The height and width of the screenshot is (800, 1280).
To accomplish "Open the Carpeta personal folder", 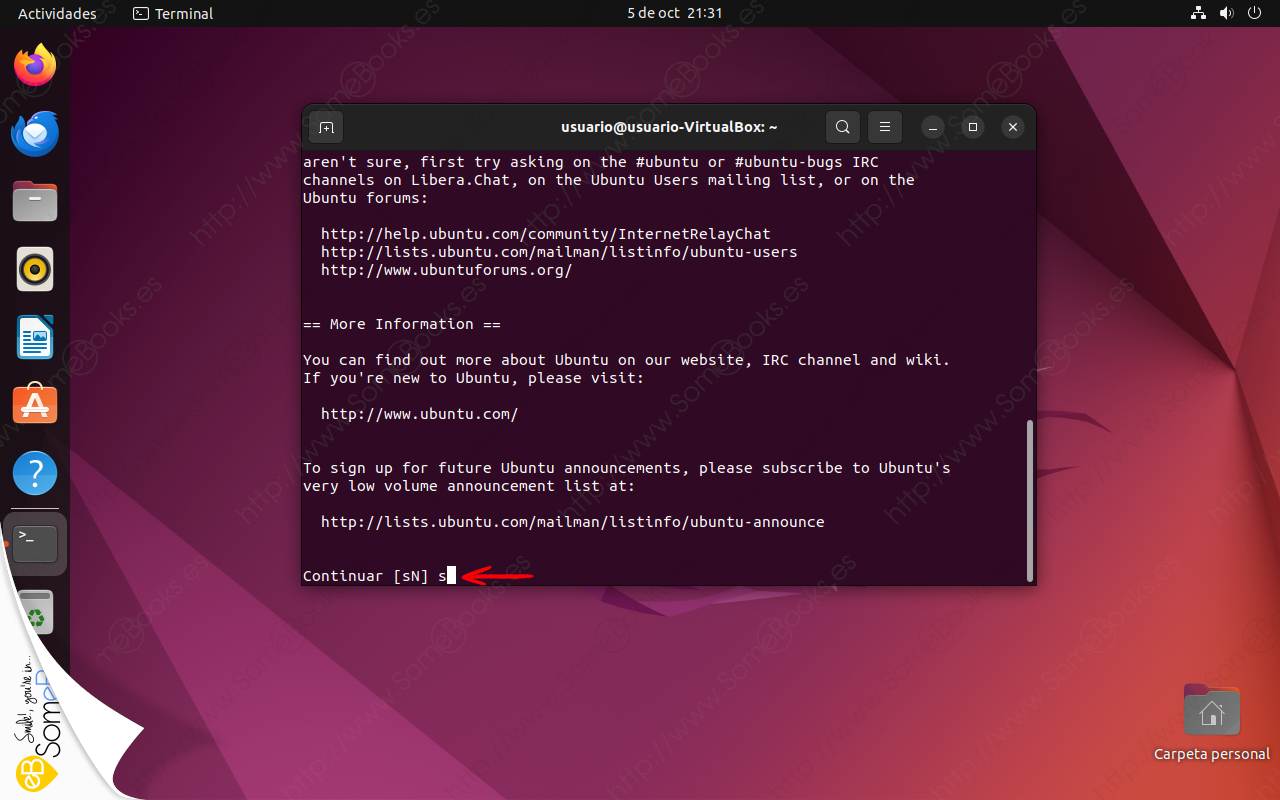I will 1211,710.
